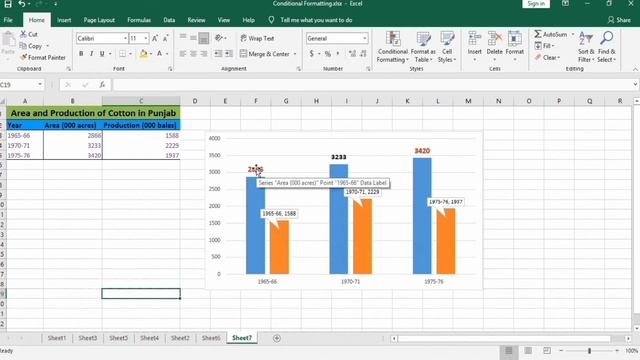Image resolution: width=640 pixels, height=360 pixels.
Task: Click Decrease Decimal icon
Action: (x=363, y=54)
